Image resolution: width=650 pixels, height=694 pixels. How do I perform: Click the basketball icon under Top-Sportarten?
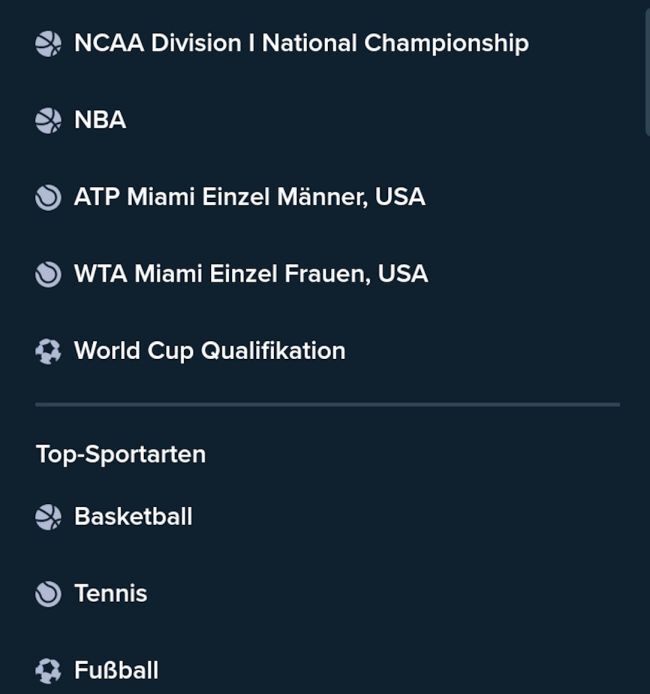[x=48, y=517]
